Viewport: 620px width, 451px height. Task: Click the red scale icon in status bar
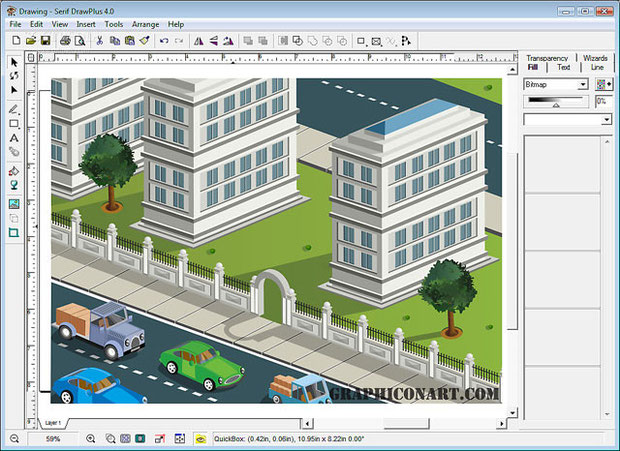pos(160,438)
